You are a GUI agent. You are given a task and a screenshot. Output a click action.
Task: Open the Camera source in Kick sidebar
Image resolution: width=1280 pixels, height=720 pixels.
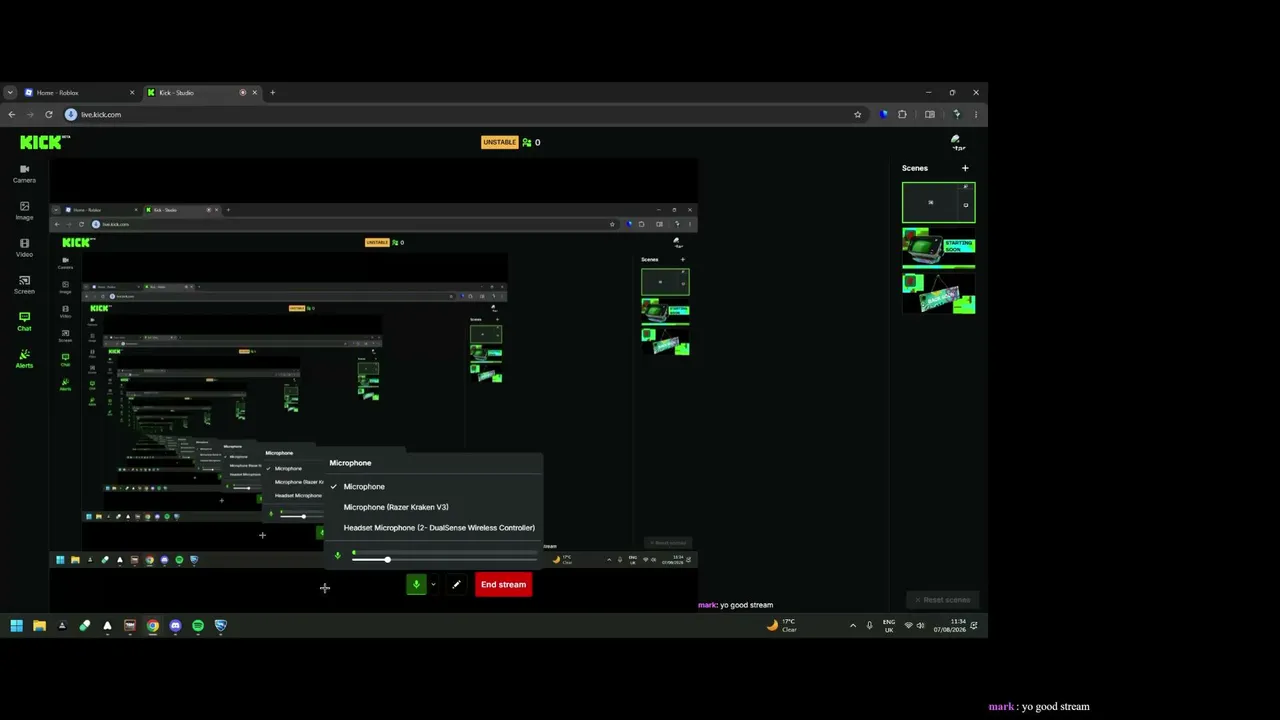click(x=24, y=173)
